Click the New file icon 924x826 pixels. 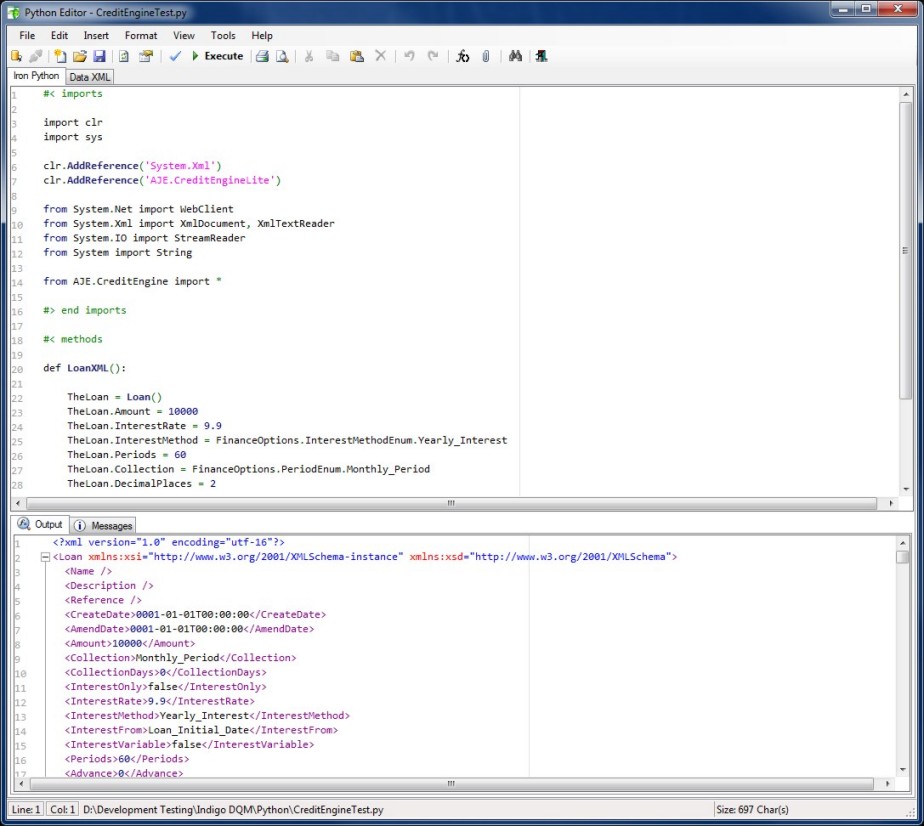tap(60, 57)
